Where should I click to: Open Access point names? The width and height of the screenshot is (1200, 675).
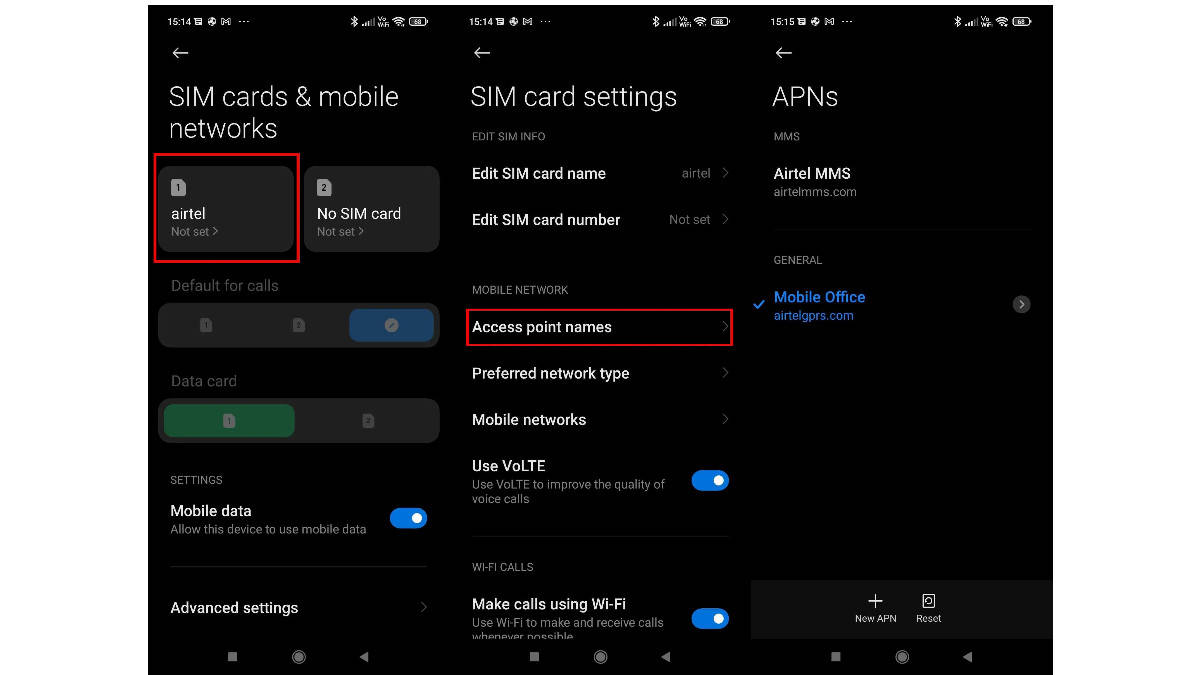coord(600,327)
